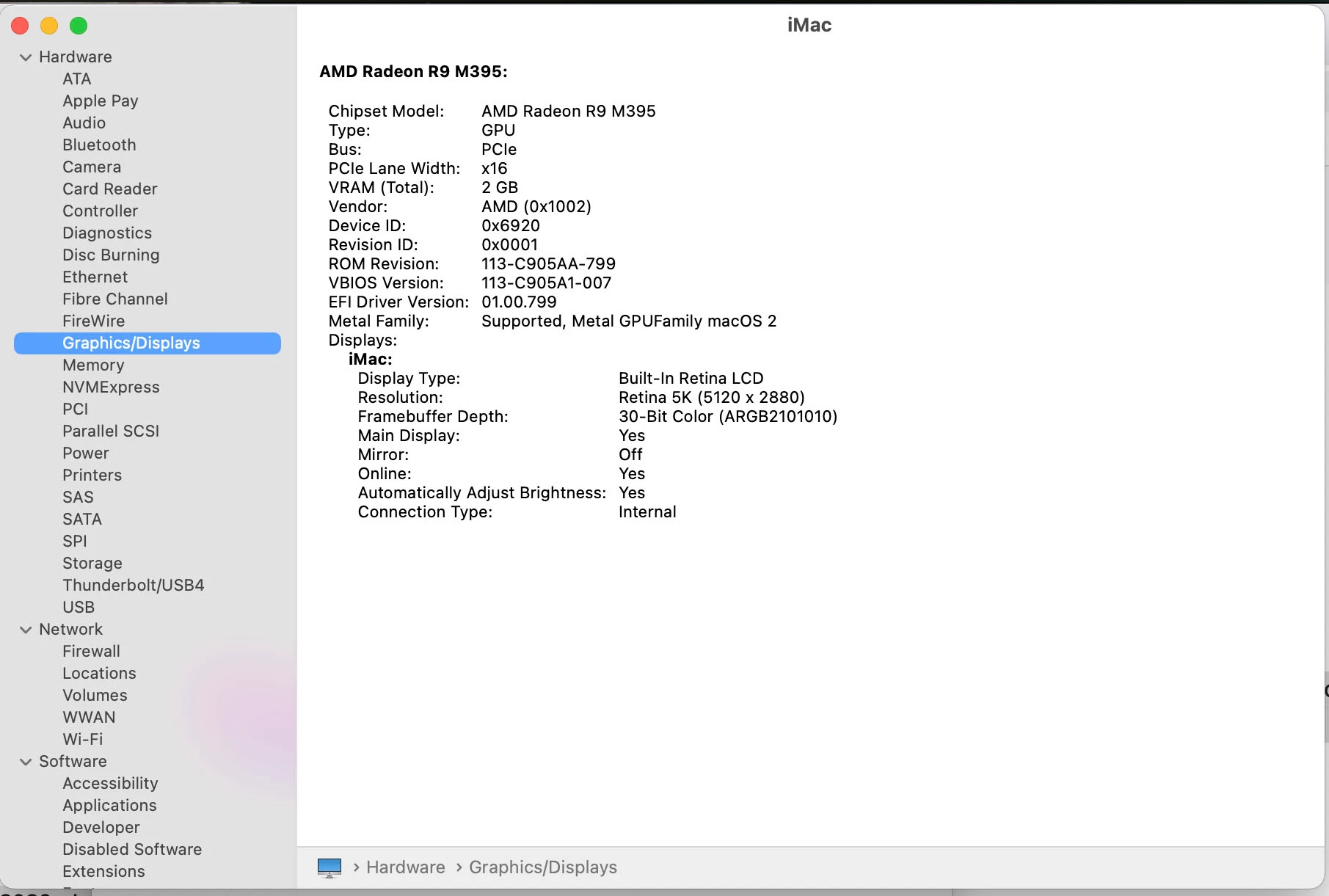Select Storage in the sidebar
The width and height of the screenshot is (1329, 896).
coord(92,563)
